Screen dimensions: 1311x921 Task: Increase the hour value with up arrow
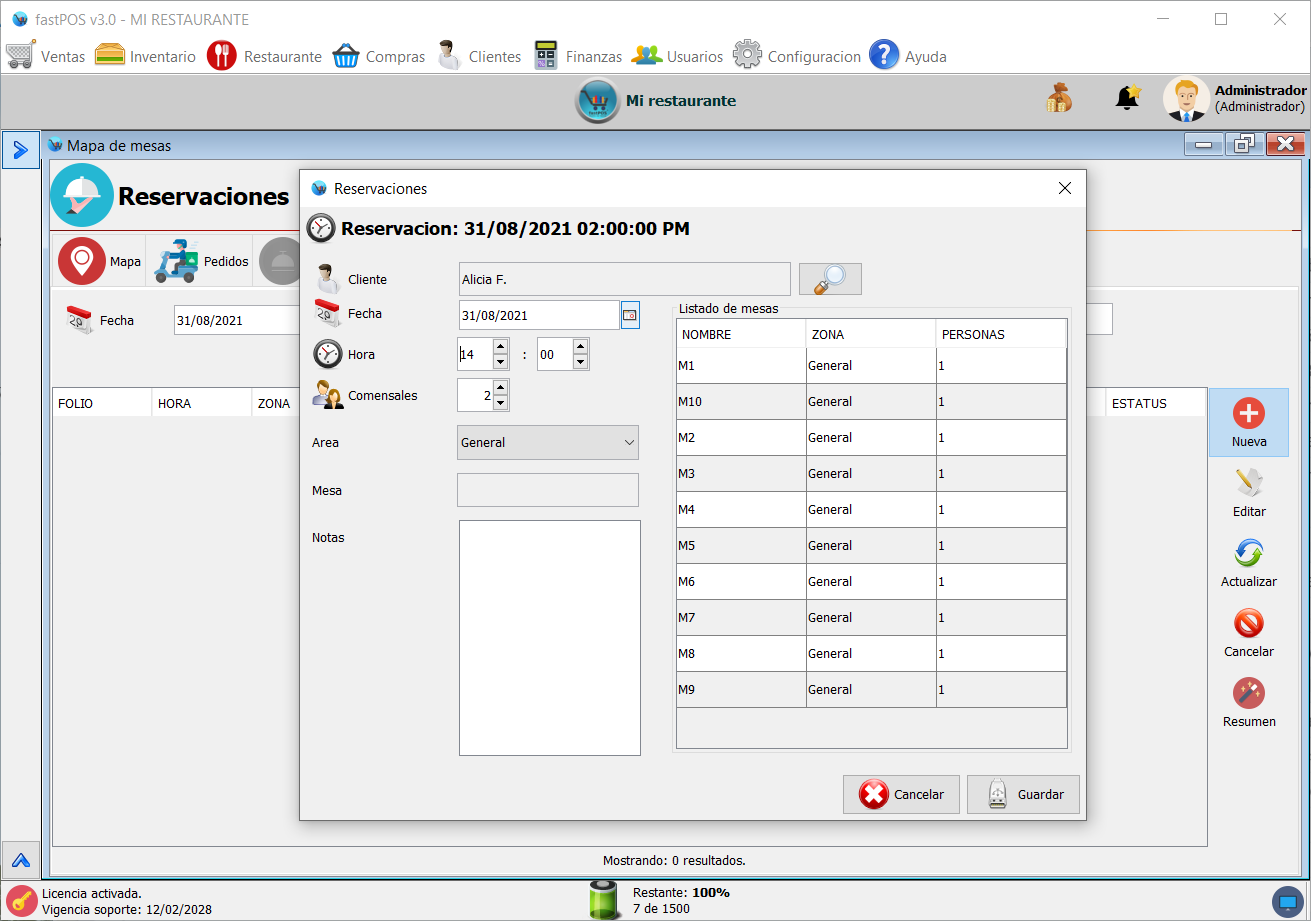coord(501,347)
